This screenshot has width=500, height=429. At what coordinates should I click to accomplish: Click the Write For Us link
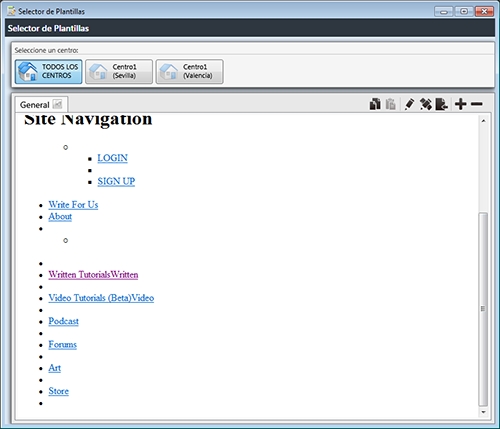click(x=73, y=205)
